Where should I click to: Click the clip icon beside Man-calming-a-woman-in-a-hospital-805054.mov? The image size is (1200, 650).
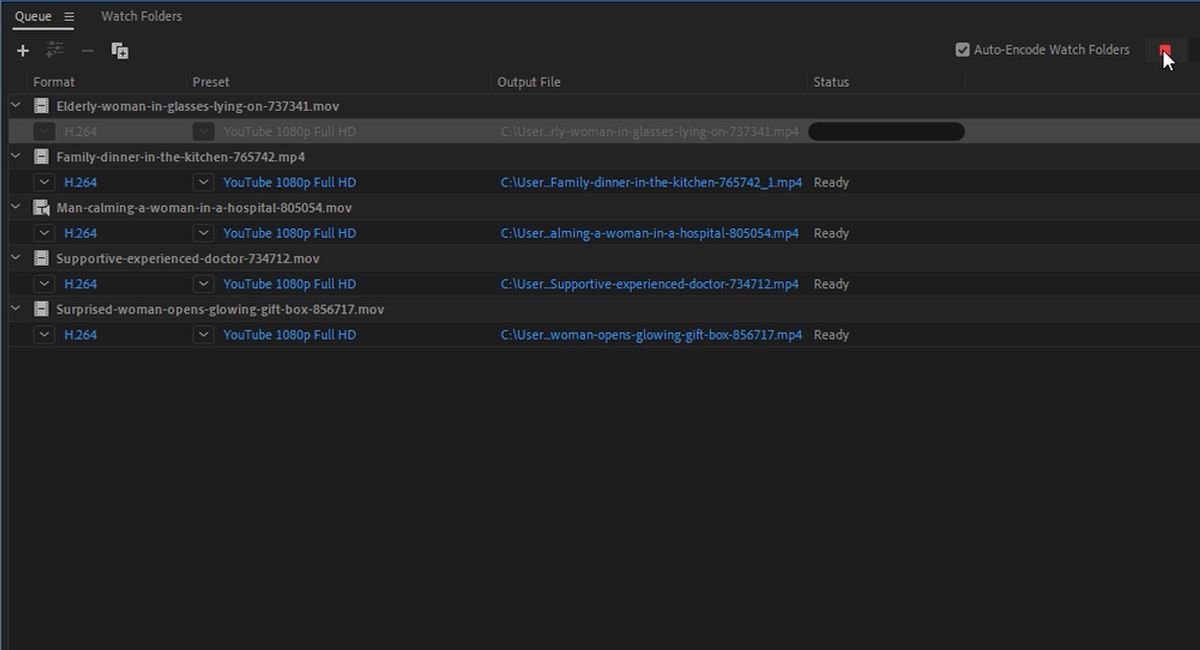pos(40,207)
